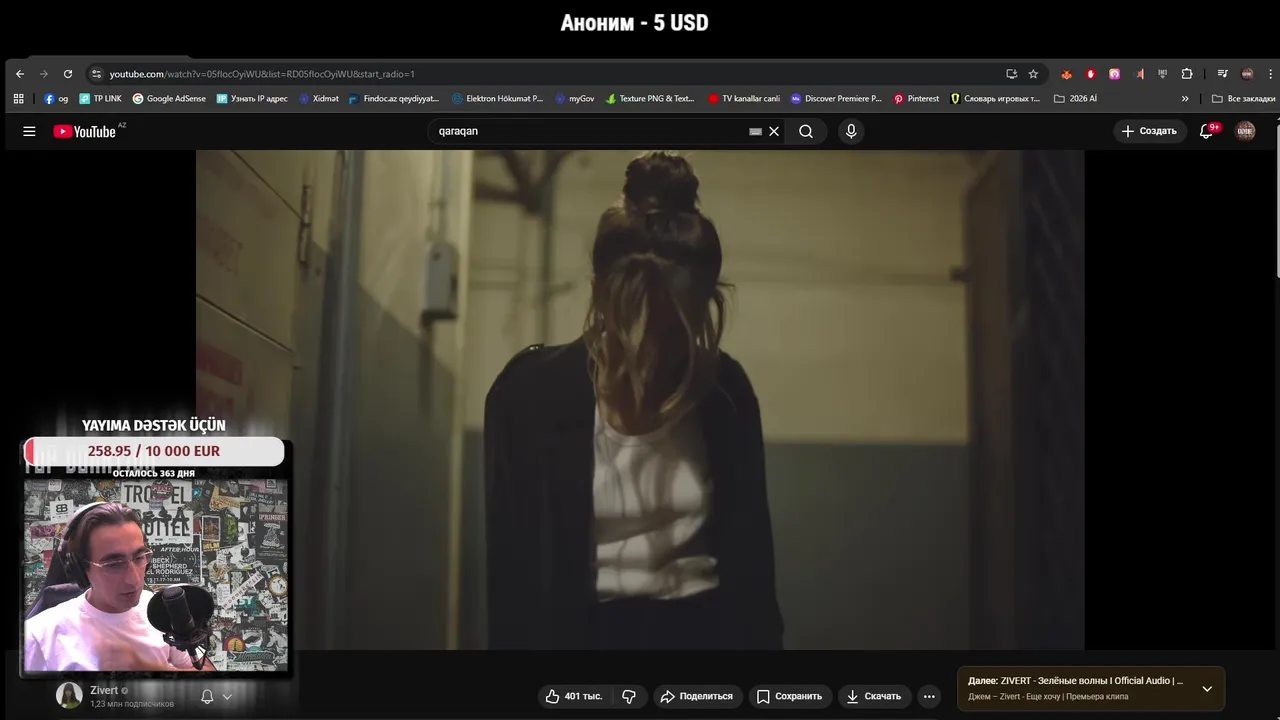Click the Создать button

[1149, 131]
